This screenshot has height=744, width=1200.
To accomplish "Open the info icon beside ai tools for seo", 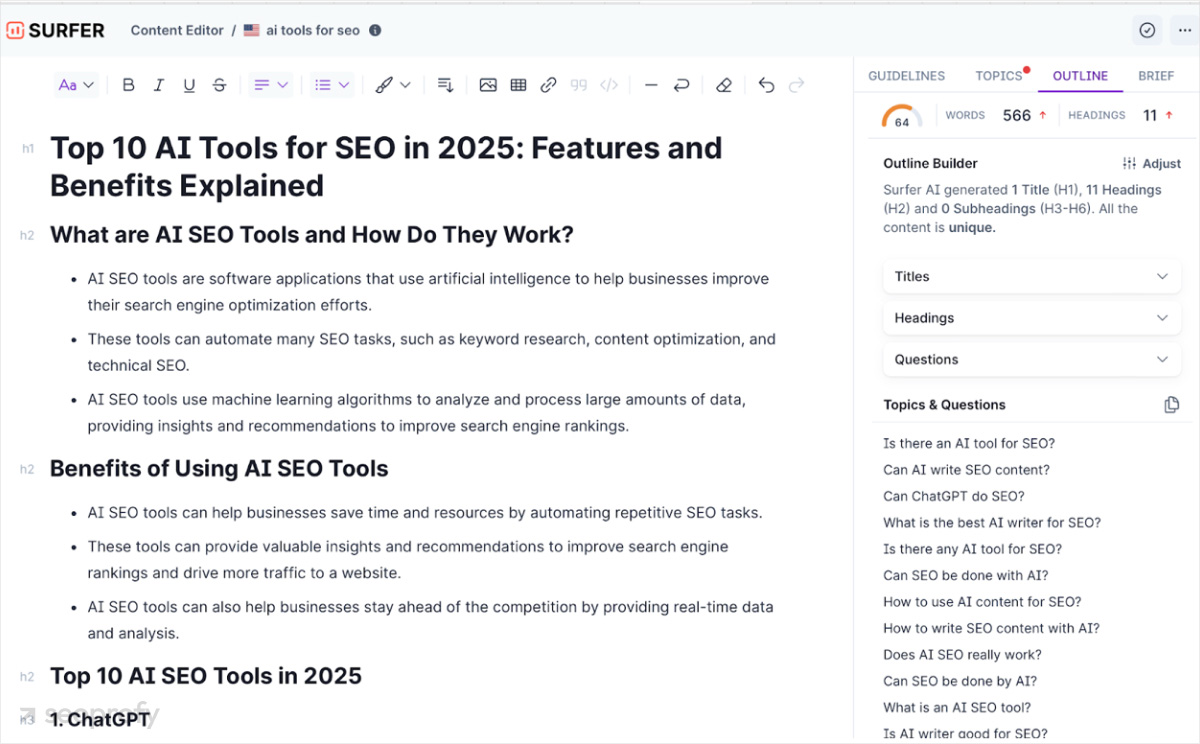I will coord(375,30).
